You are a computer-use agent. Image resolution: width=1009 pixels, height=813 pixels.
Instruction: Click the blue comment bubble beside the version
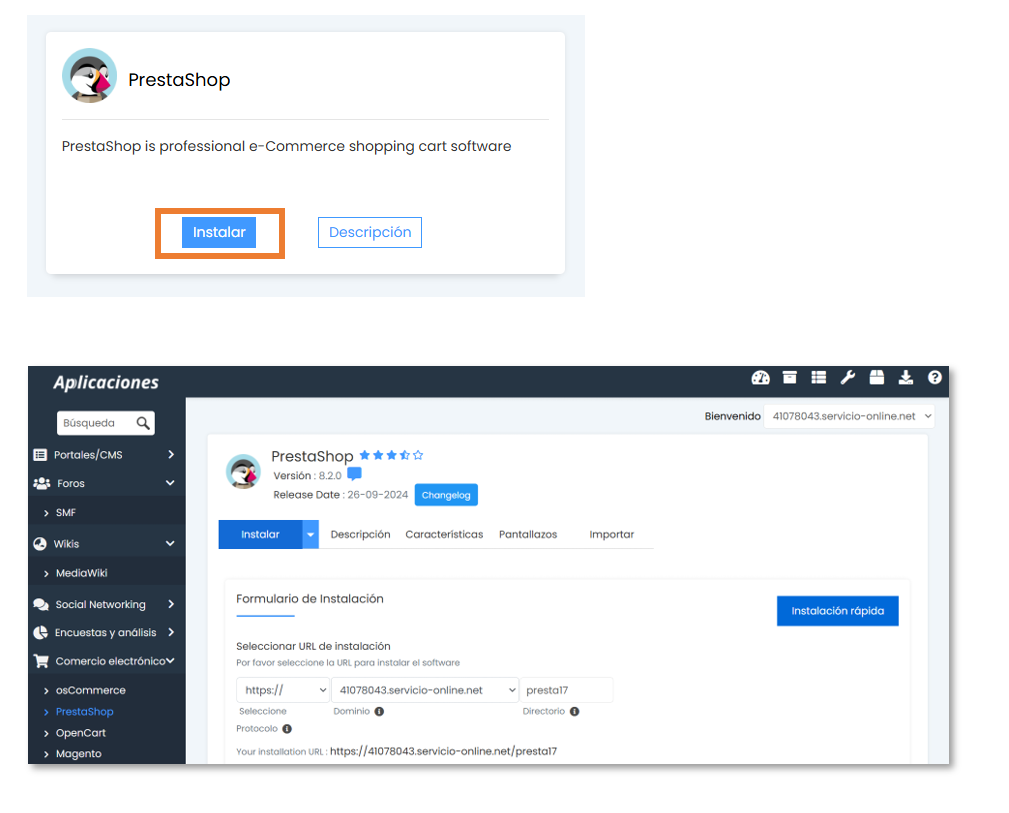tap(354, 474)
